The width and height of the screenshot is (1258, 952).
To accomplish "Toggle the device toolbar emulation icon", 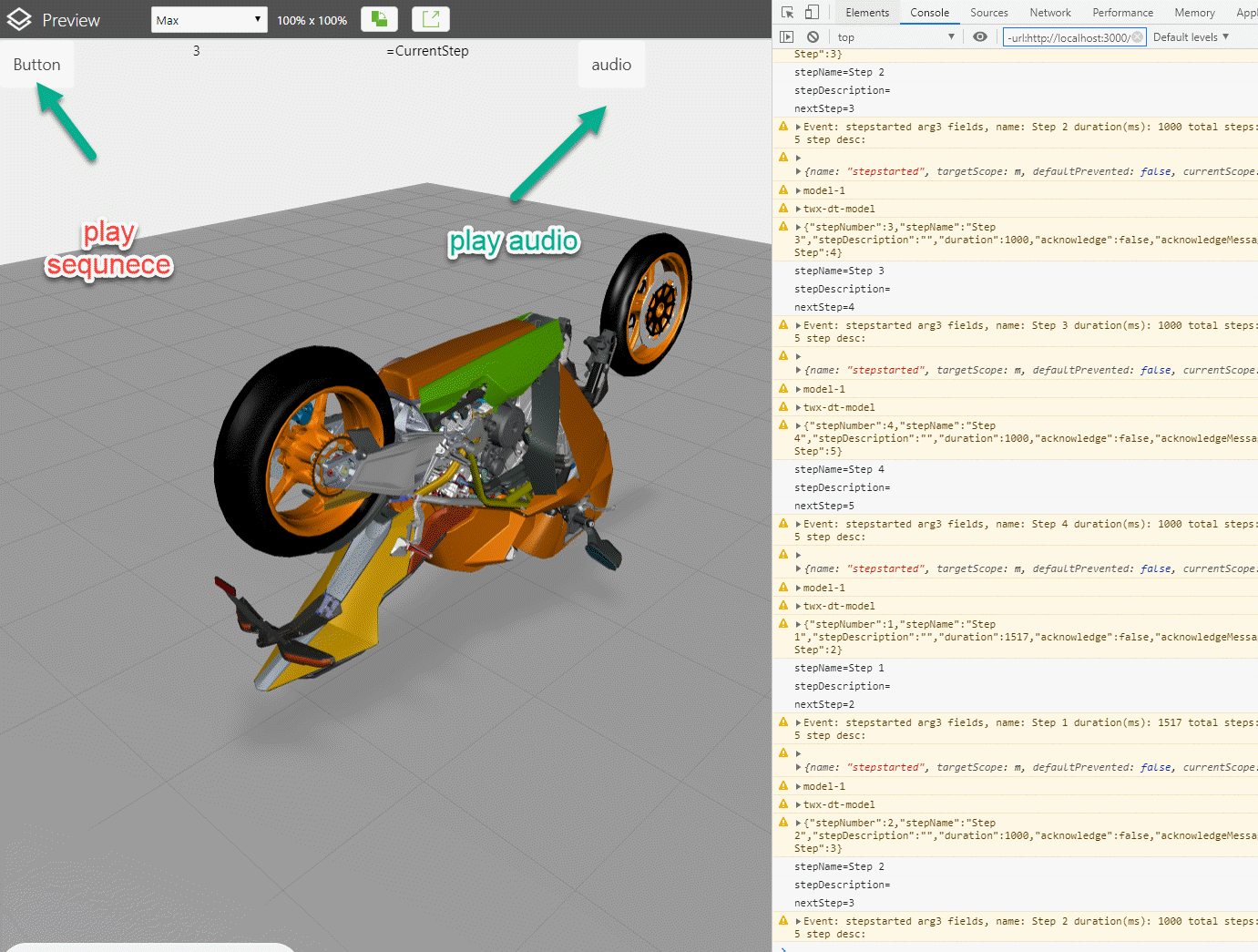I will [810, 12].
